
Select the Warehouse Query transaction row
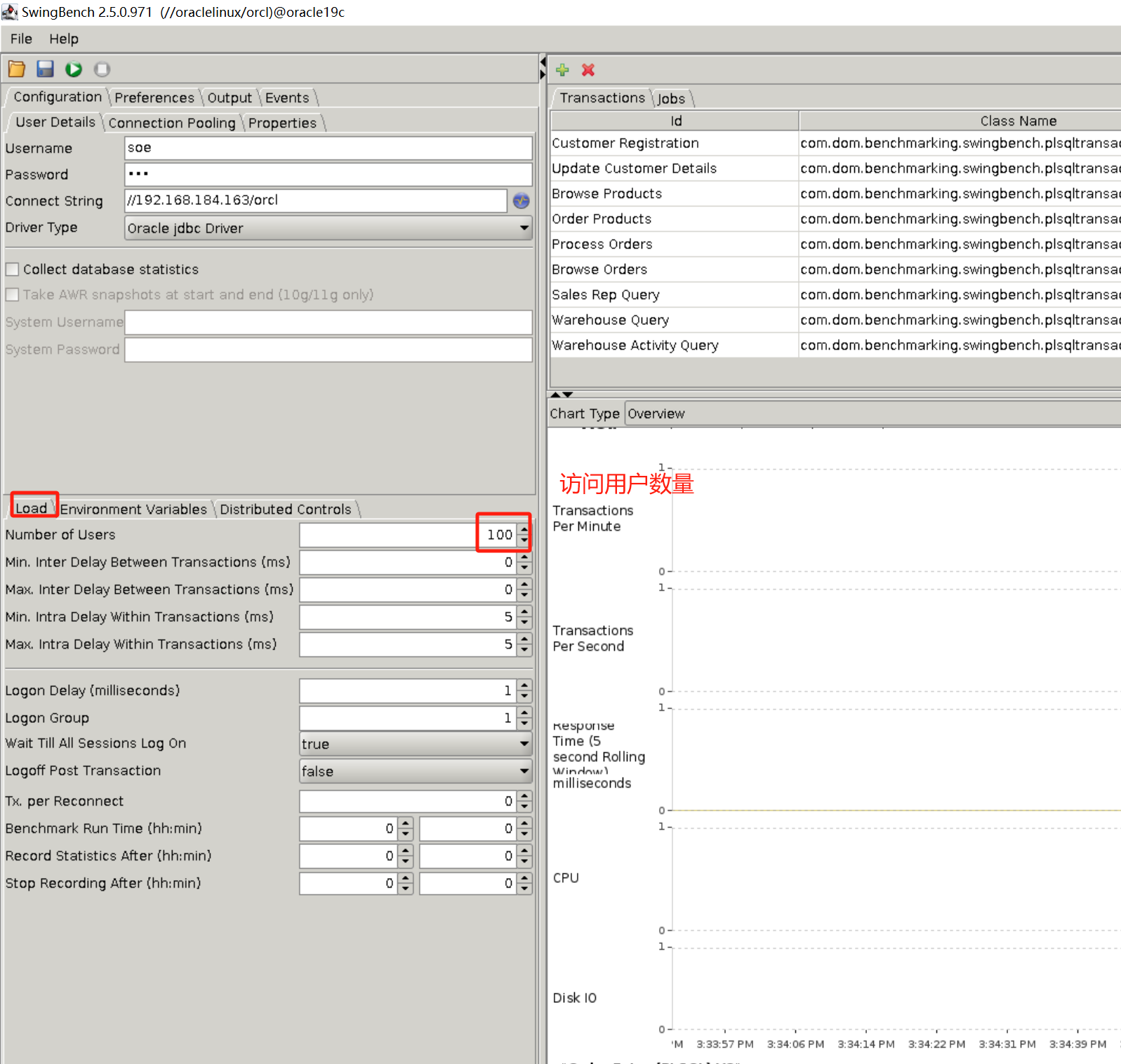pos(836,320)
